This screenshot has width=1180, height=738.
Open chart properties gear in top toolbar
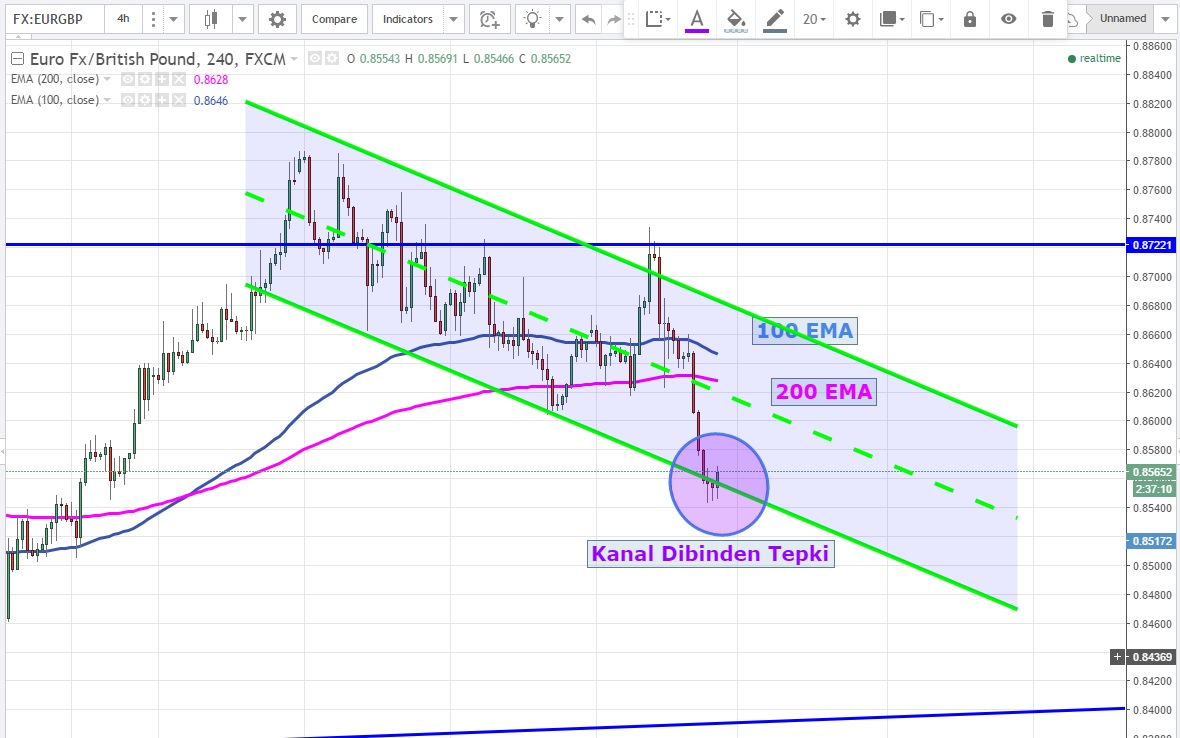277,19
